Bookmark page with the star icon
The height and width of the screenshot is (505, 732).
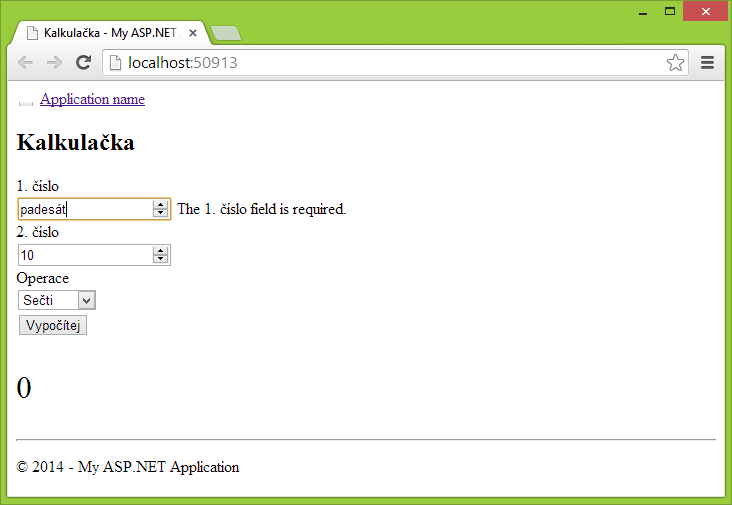point(675,63)
